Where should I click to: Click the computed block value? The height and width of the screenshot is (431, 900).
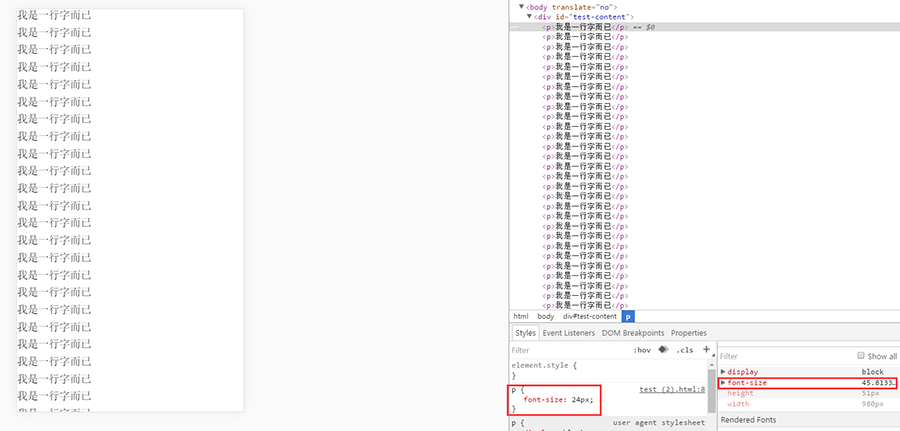[872, 372]
